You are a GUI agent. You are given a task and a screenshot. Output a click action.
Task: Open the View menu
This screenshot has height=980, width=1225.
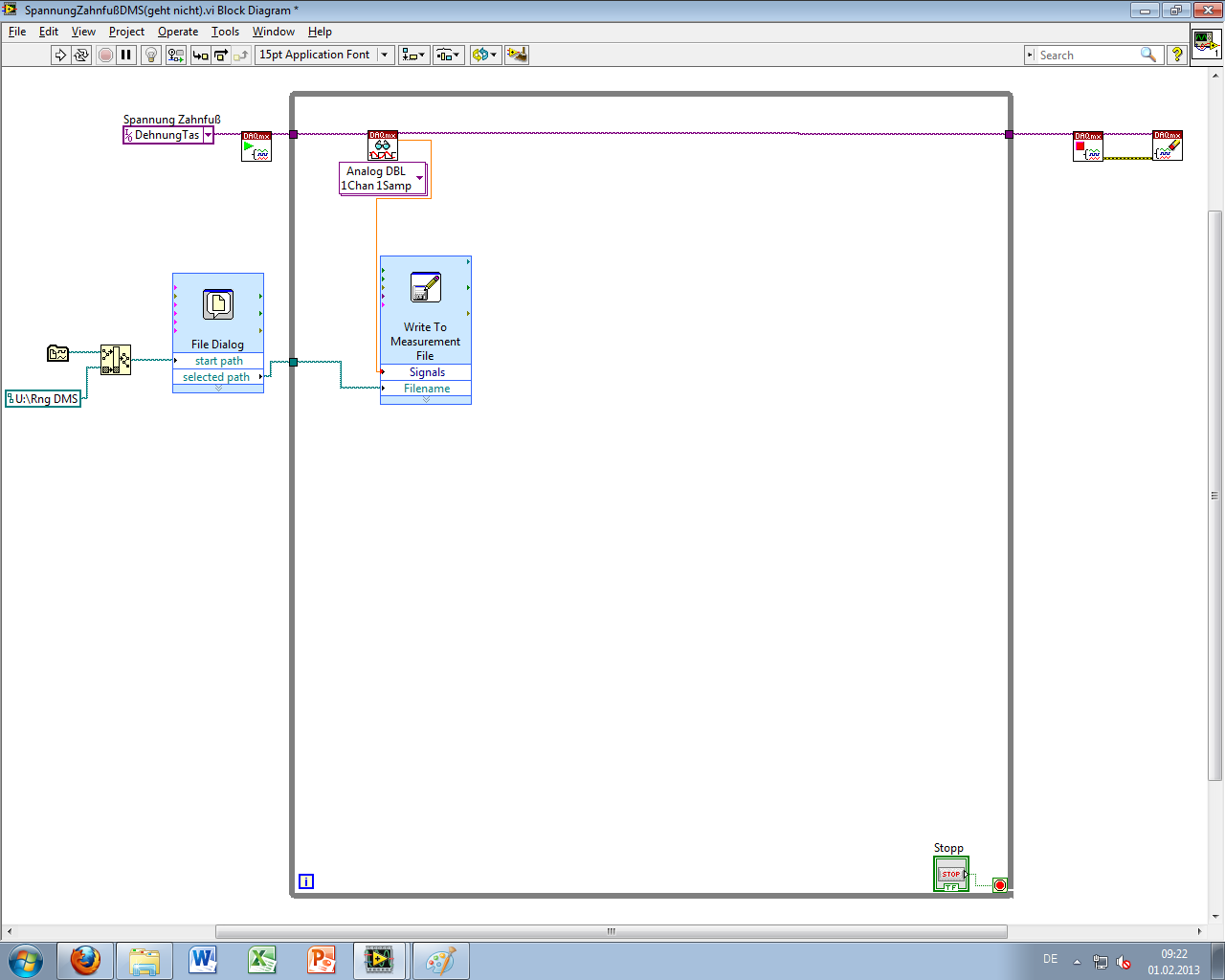click(x=83, y=32)
